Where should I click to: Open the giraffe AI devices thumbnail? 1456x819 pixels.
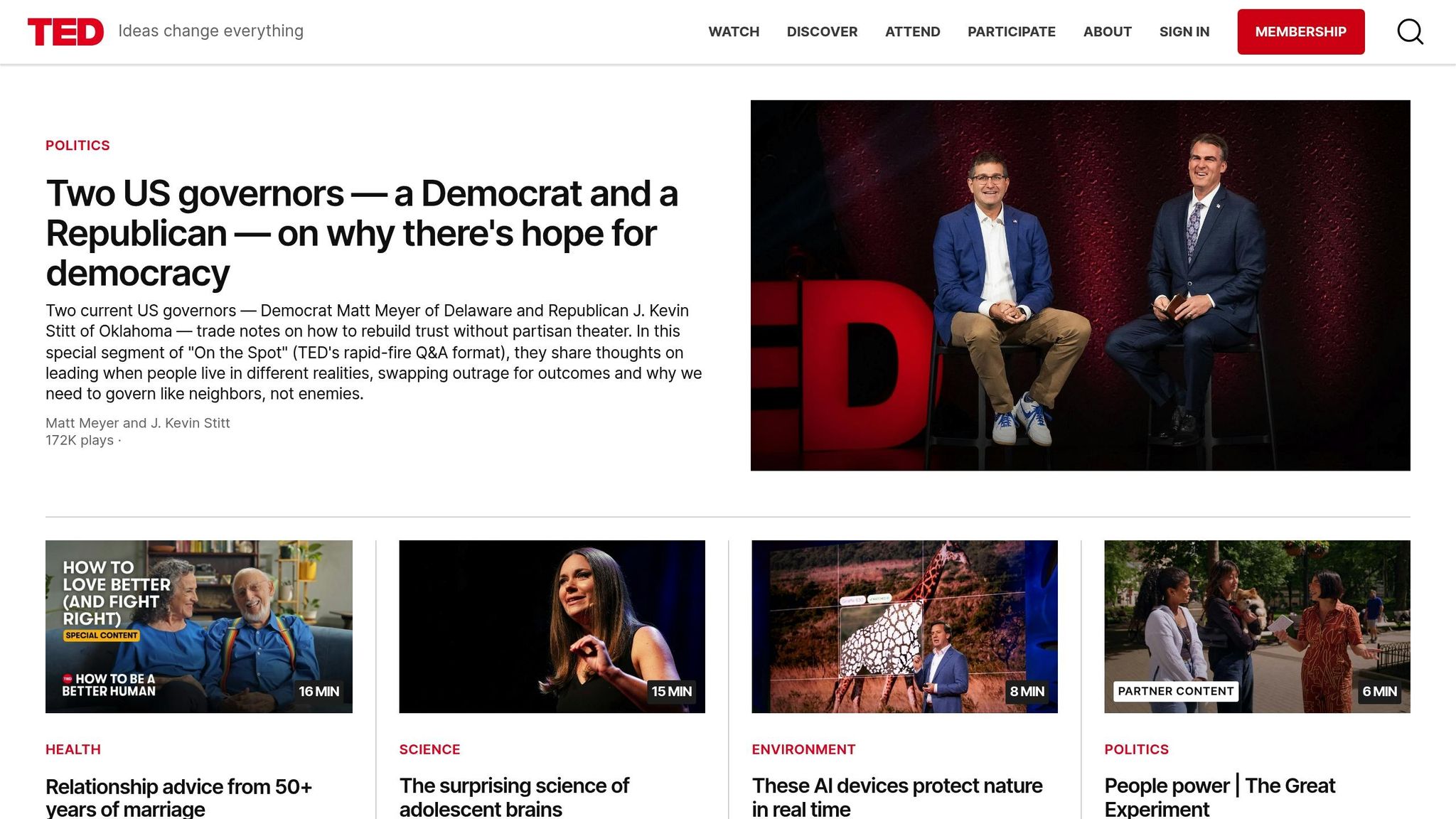904,626
